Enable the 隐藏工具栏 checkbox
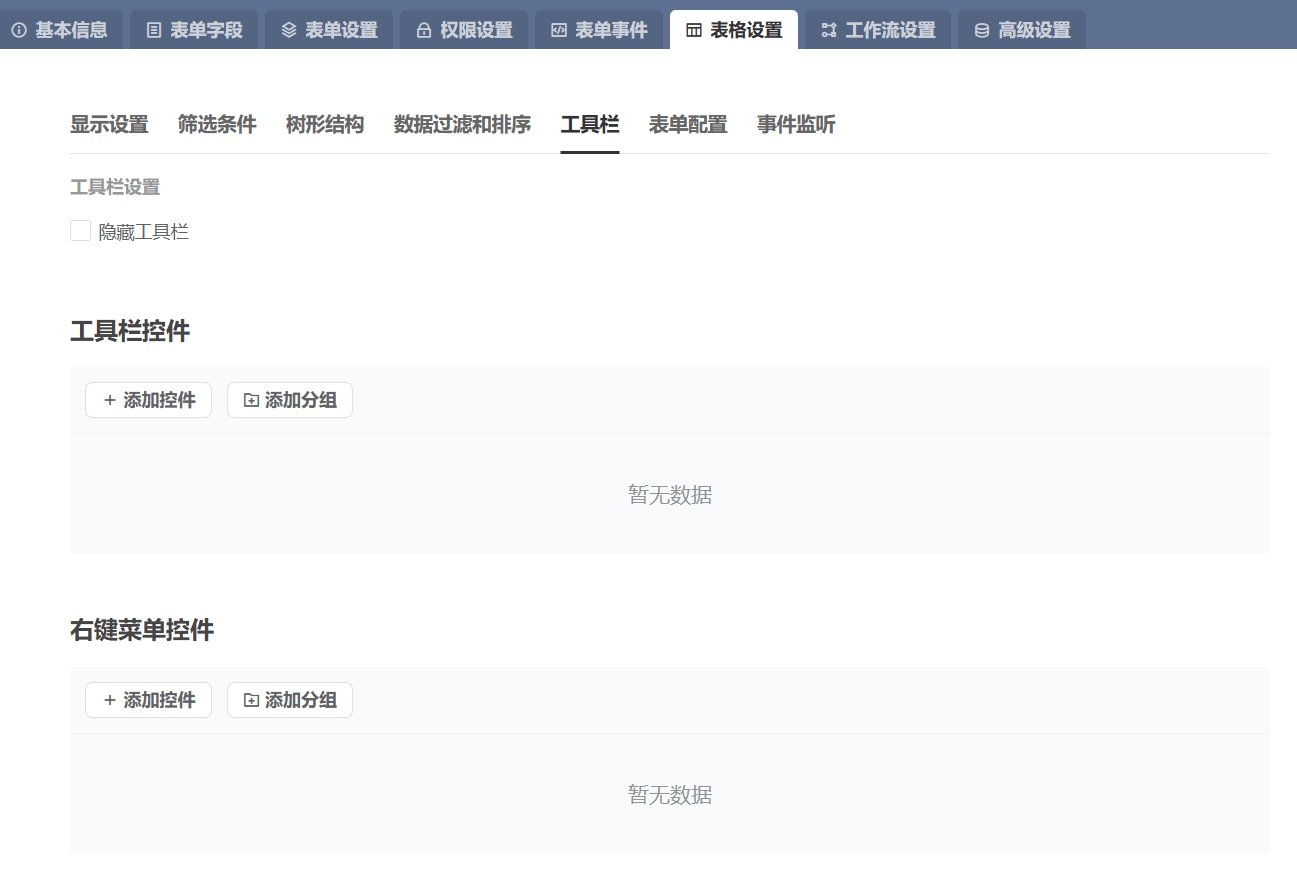The width and height of the screenshot is (1297, 883). click(x=80, y=231)
